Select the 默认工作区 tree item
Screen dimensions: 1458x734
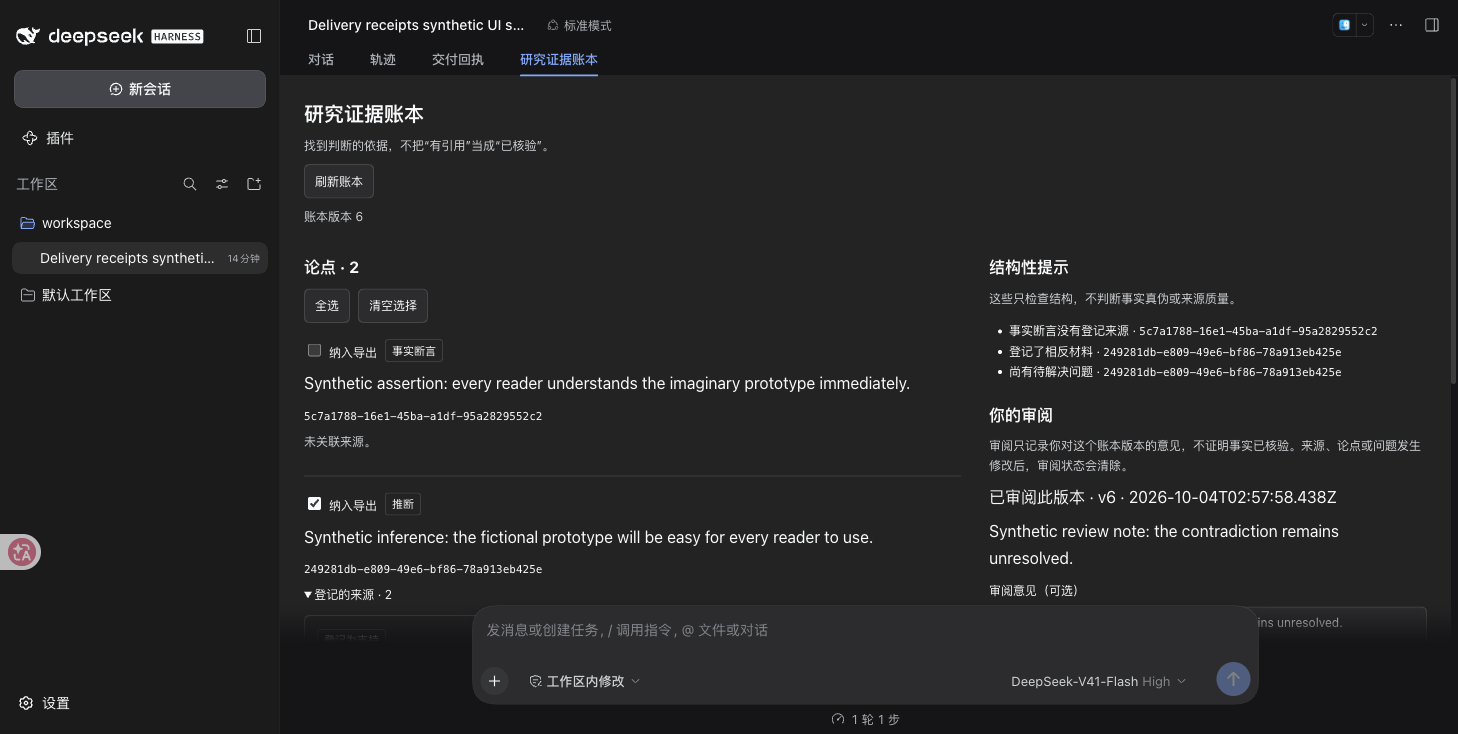tap(140, 295)
